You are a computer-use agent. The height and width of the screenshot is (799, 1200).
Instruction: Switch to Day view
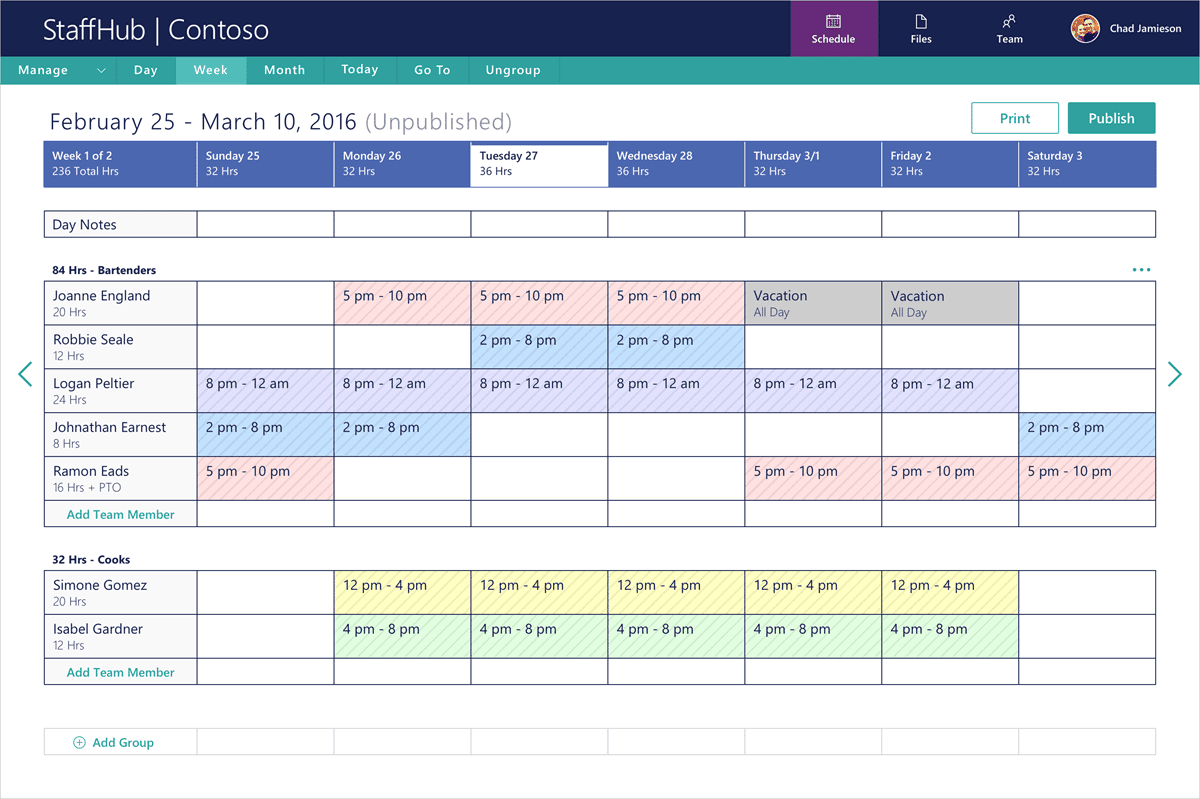[x=146, y=70]
